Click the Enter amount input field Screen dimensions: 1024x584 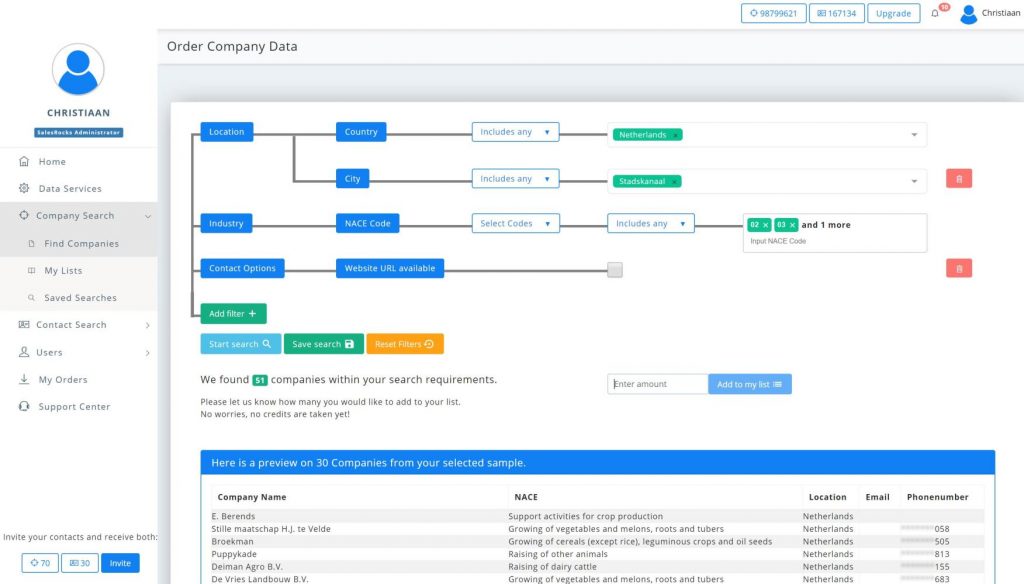click(657, 384)
